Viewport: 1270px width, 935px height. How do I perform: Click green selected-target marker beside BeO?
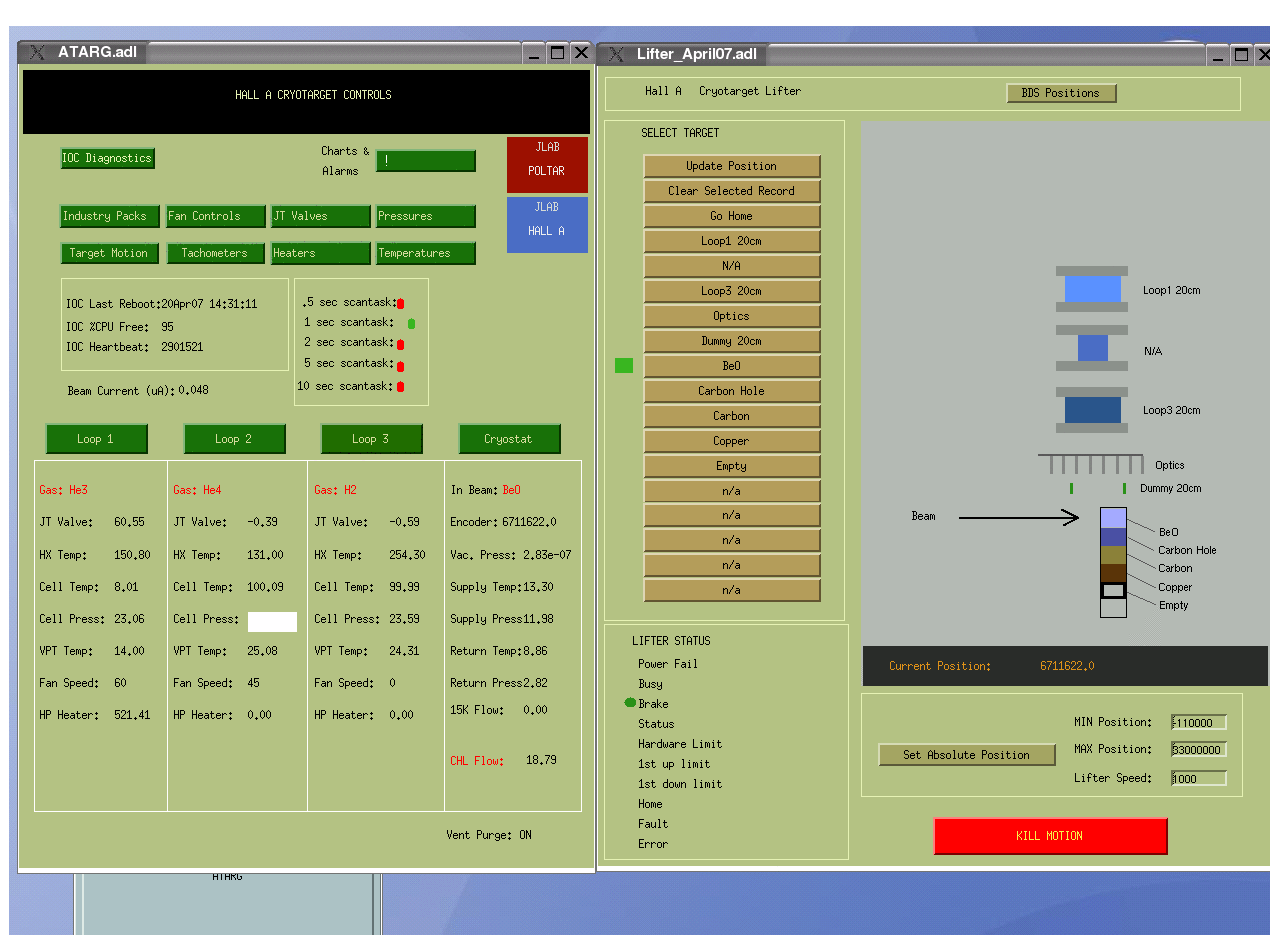click(x=624, y=366)
